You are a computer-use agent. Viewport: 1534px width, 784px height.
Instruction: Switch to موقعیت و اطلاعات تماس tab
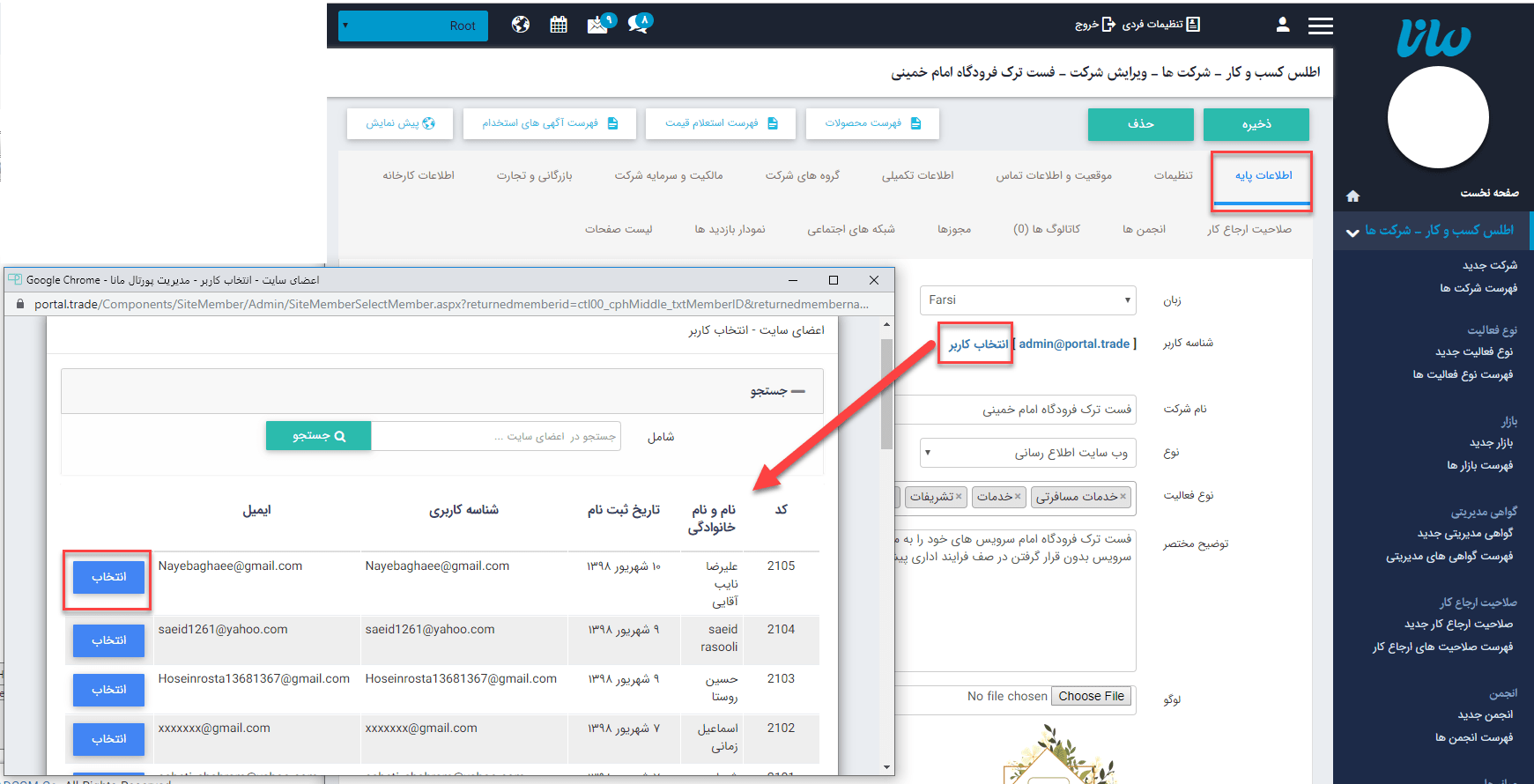1054,176
